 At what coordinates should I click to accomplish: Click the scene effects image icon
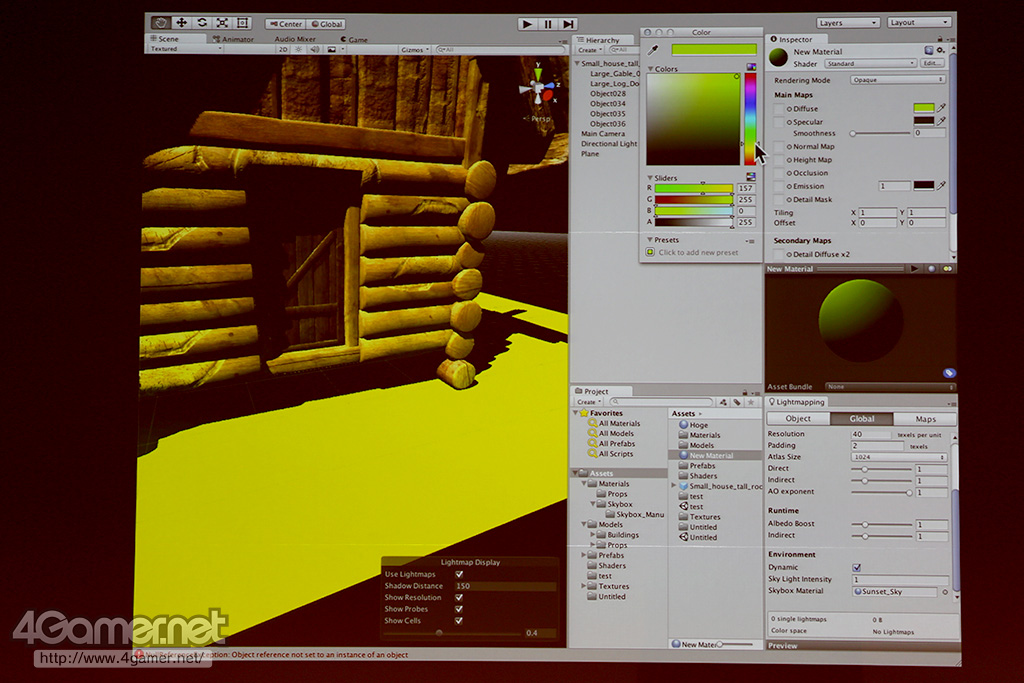332,49
